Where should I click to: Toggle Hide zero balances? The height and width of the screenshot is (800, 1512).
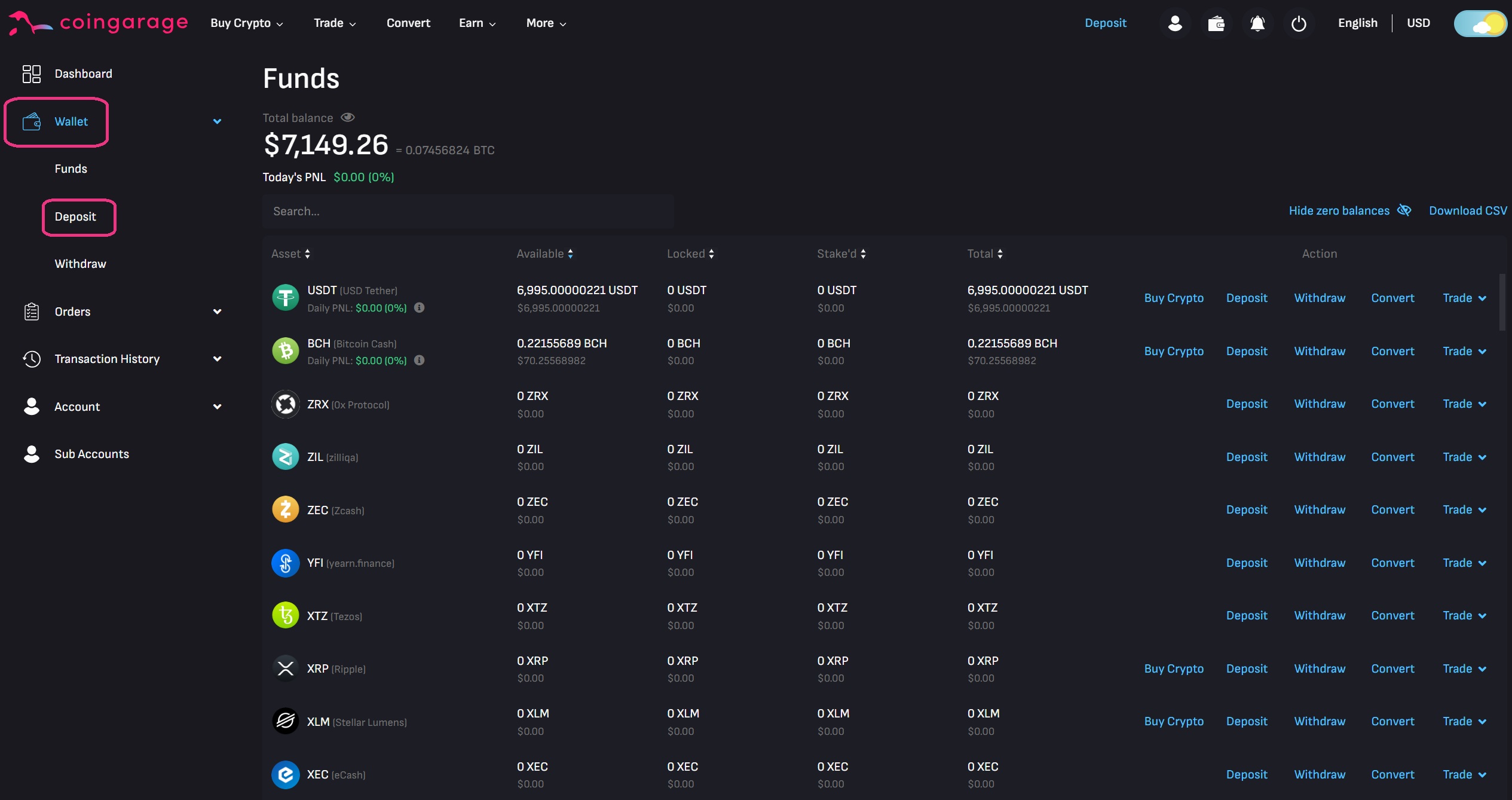point(1349,210)
